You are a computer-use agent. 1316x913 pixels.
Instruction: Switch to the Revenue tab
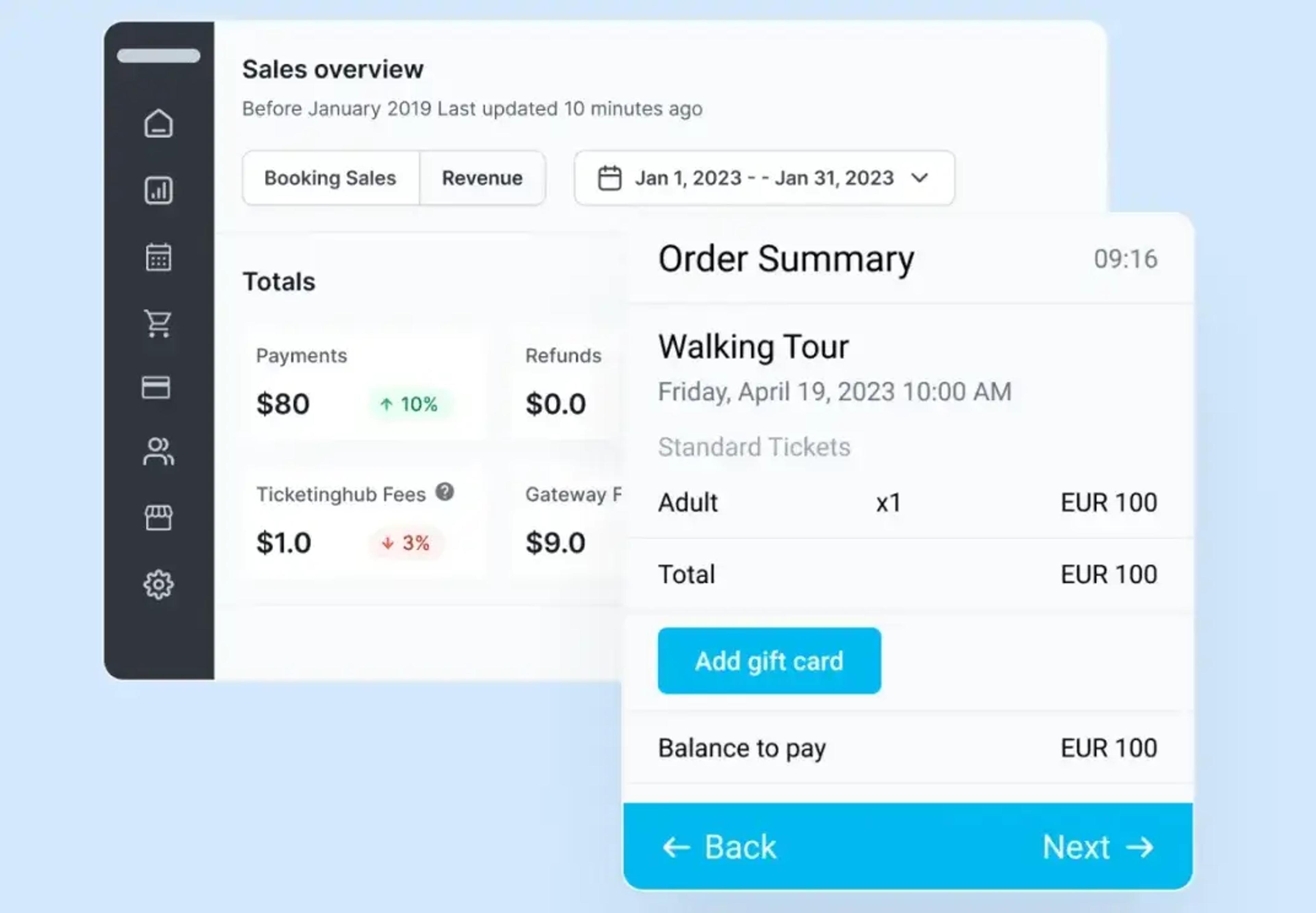coord(482,178)
